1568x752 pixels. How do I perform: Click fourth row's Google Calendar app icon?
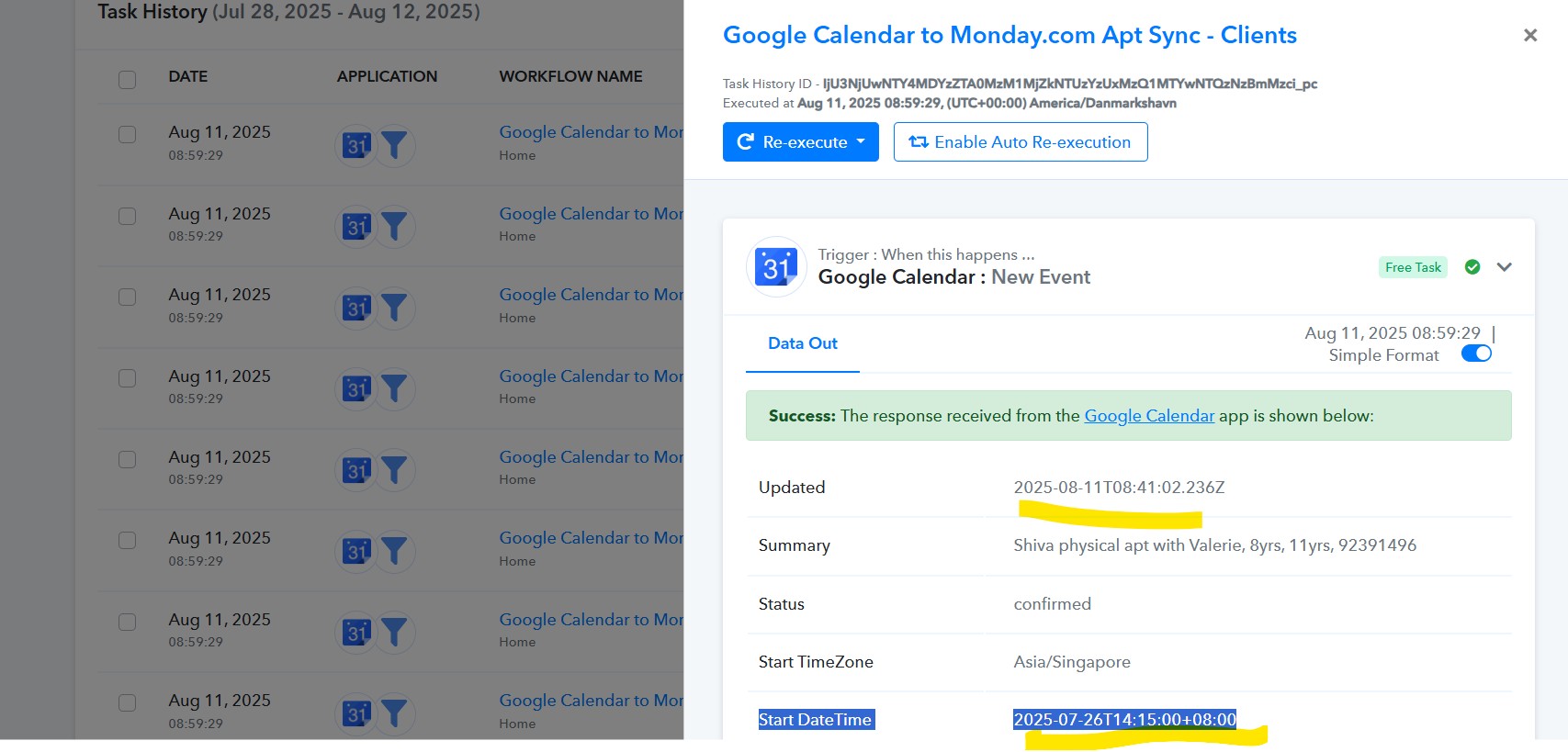click(x=356, y=388)
